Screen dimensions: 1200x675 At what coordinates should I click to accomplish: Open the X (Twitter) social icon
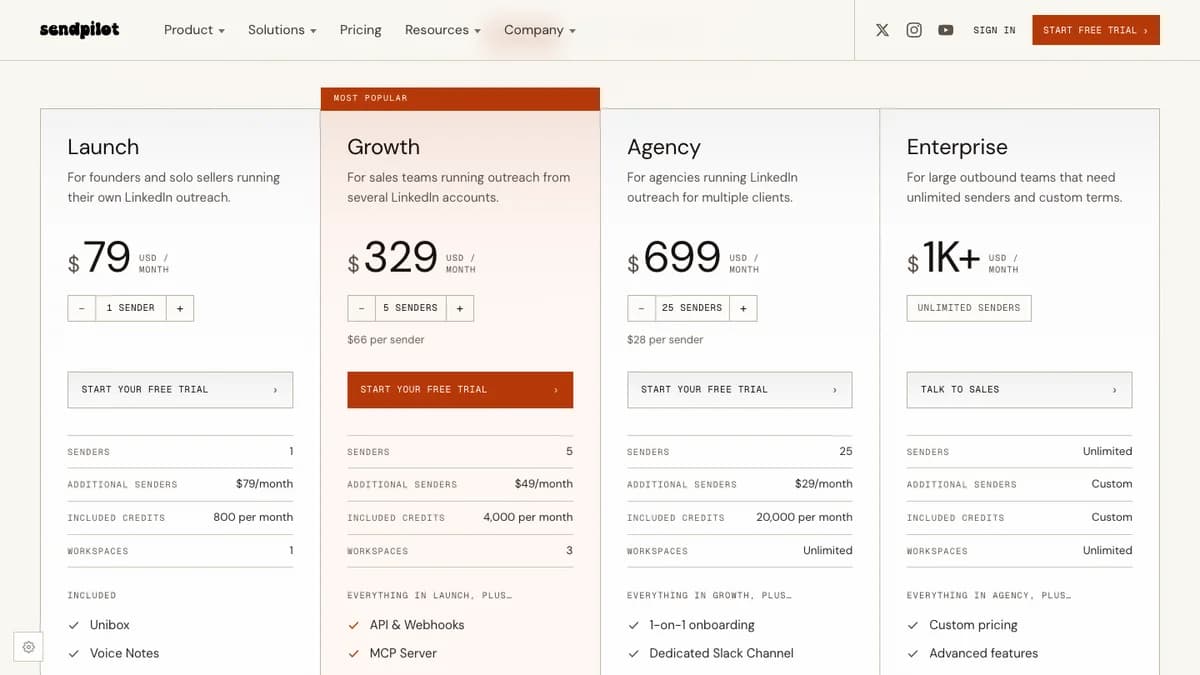coord(882,30)
